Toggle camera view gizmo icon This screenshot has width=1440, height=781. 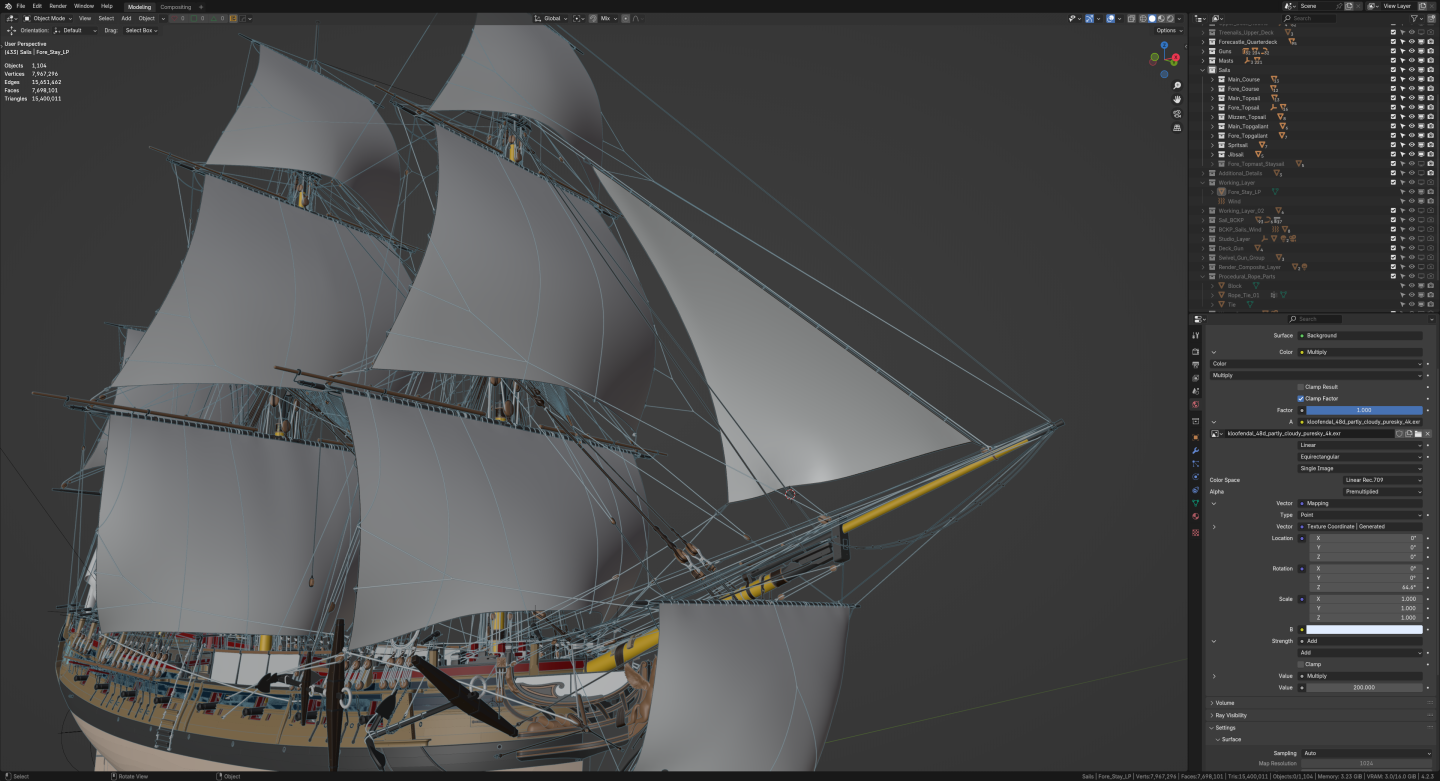tap(1177, 114)
